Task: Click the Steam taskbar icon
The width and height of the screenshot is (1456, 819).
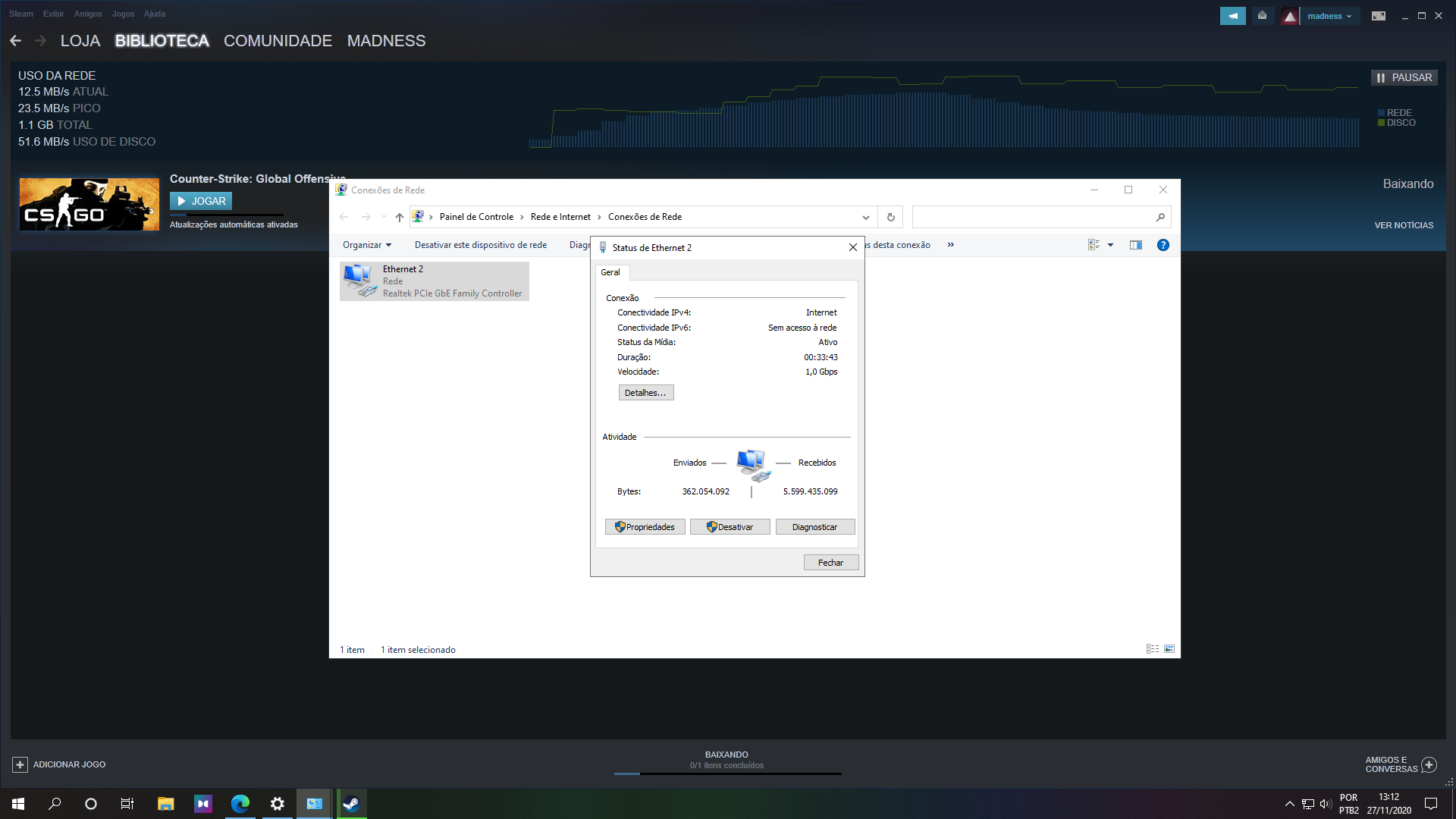Action: coord(351,804)
